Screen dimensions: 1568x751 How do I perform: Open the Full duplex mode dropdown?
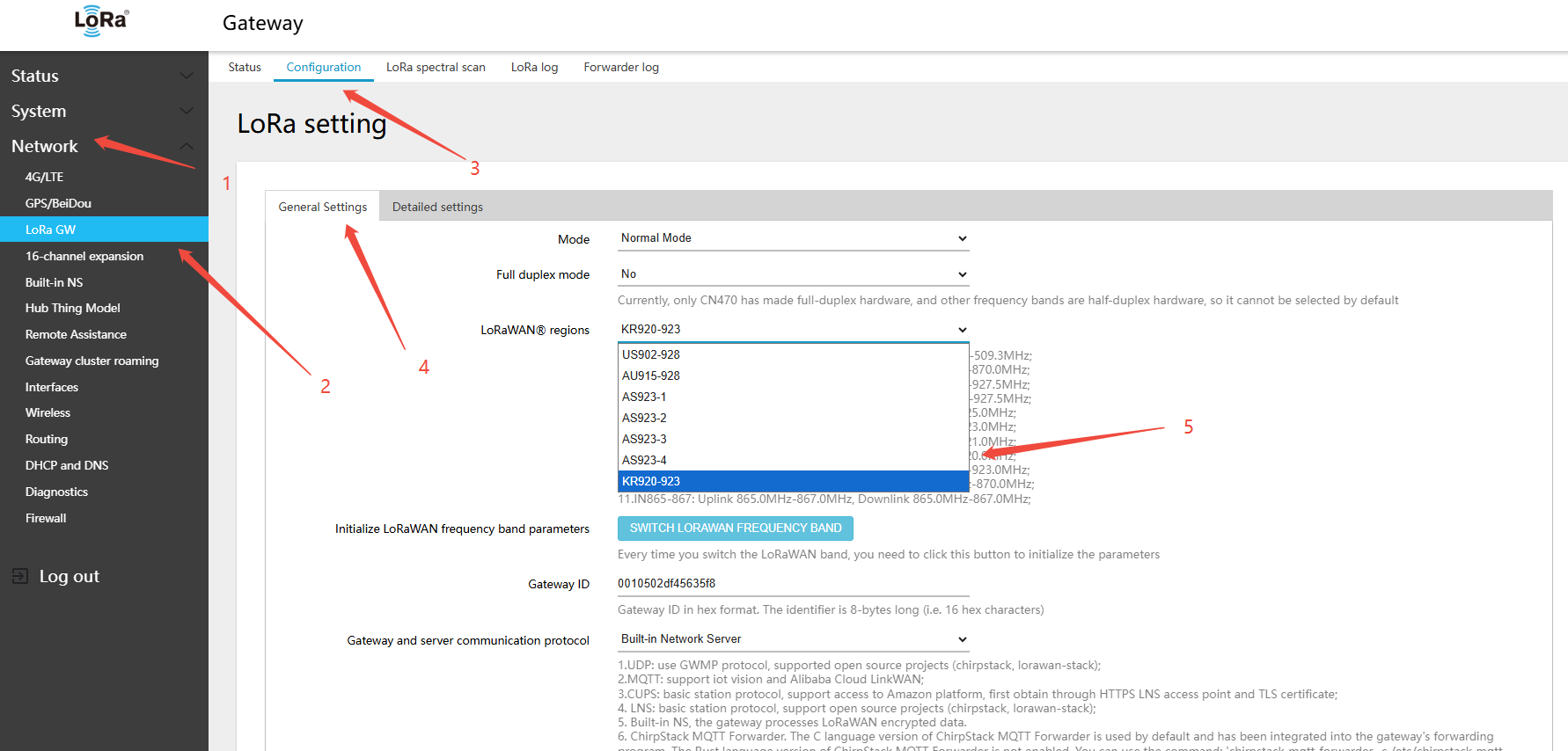coord(792,274)
